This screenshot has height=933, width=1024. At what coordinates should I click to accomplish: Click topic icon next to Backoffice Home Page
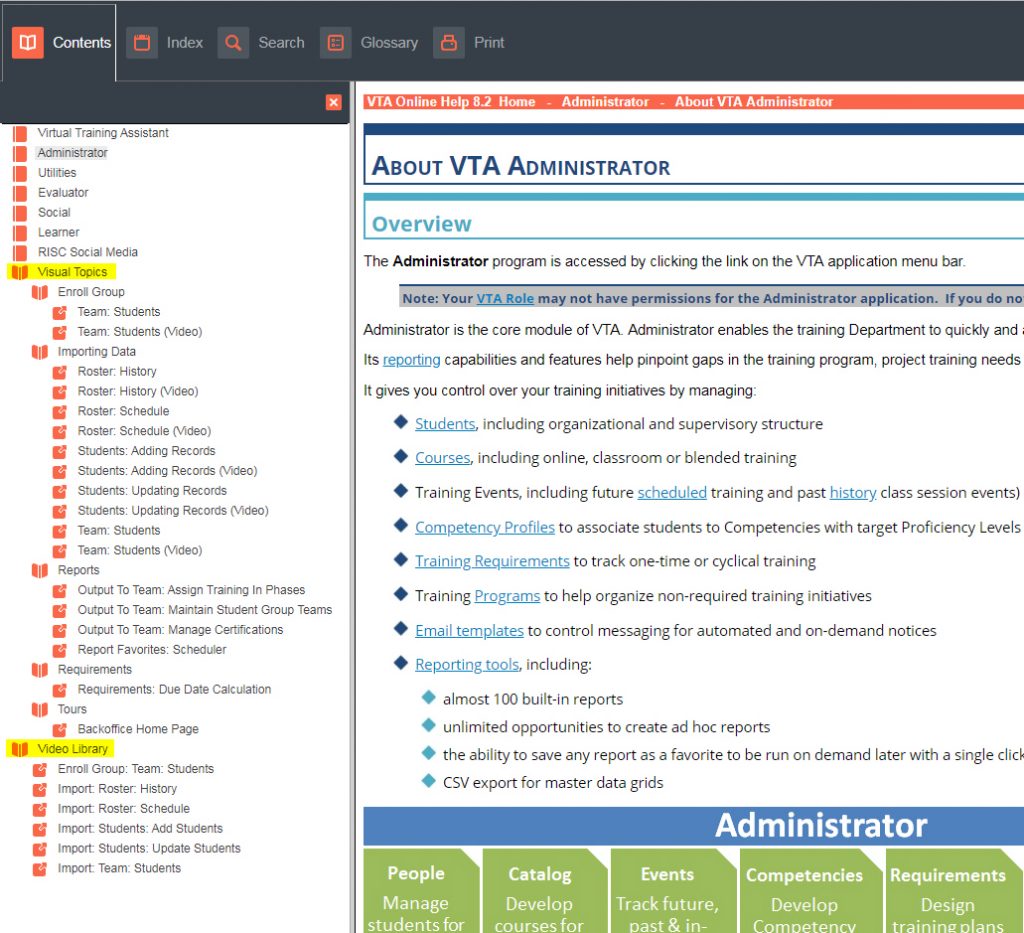[x=60, y=729]
